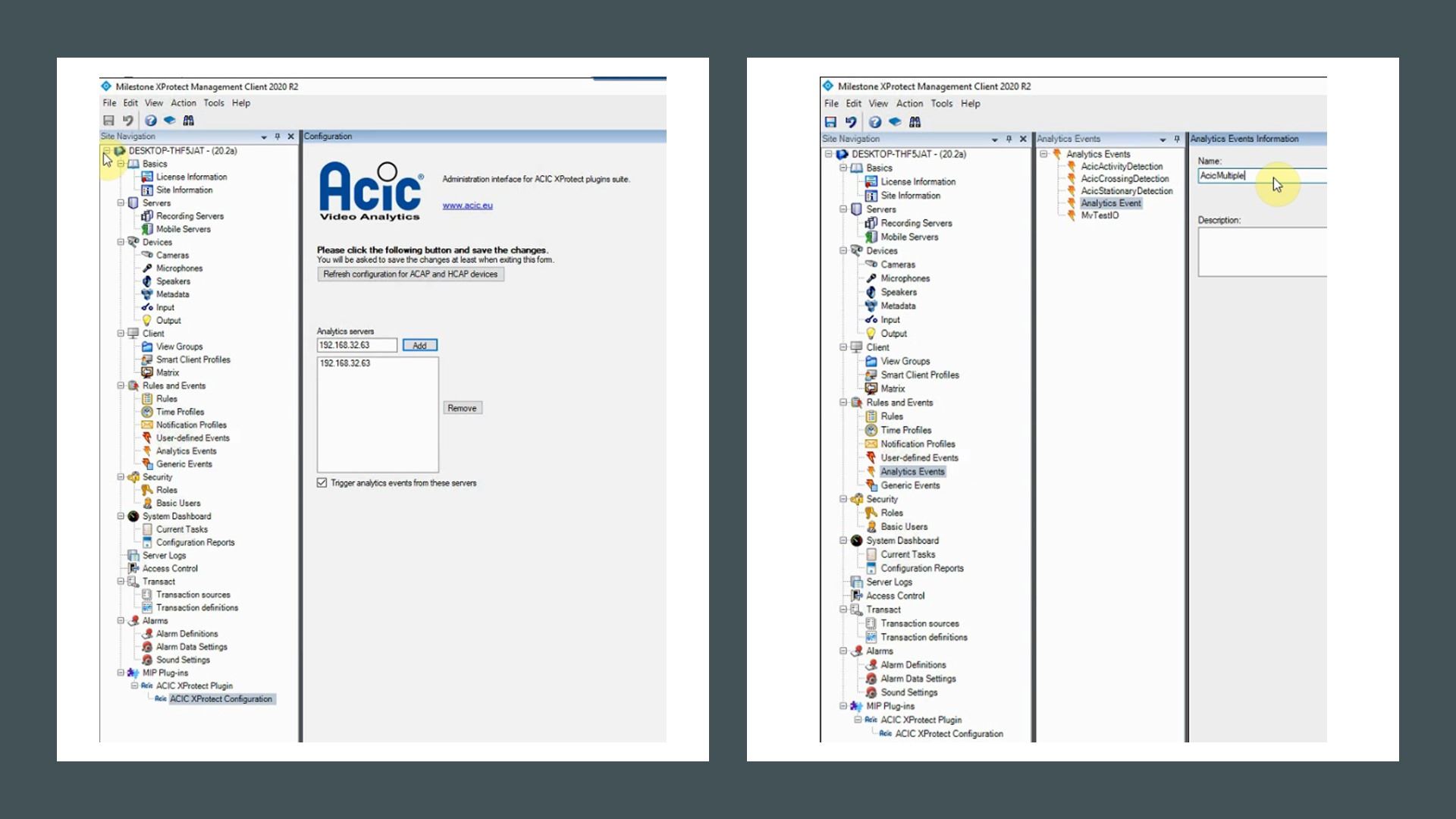Select Mobile Servers icon in right window
This screenshot has width=1456, height=819.
pyautogui.click(x=871, y=237)
